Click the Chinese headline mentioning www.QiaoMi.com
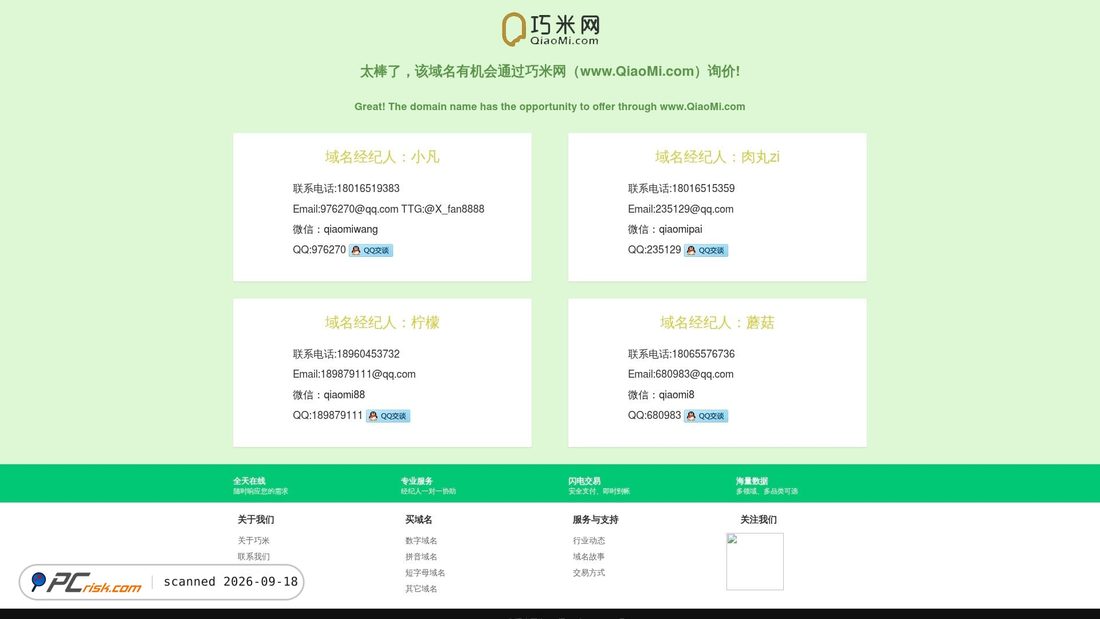 (x=550, y=72)
